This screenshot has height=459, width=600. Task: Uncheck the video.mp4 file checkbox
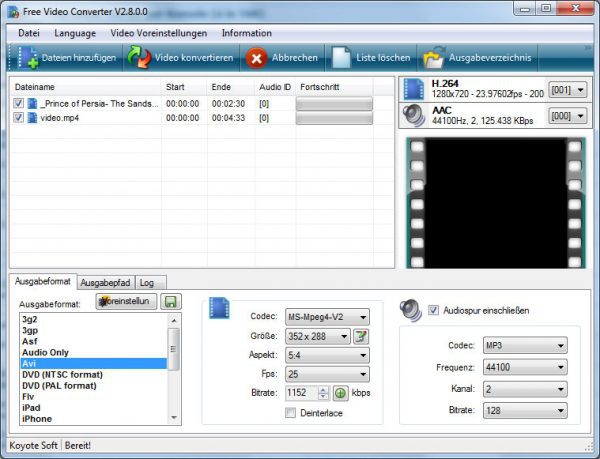(18, 117)
